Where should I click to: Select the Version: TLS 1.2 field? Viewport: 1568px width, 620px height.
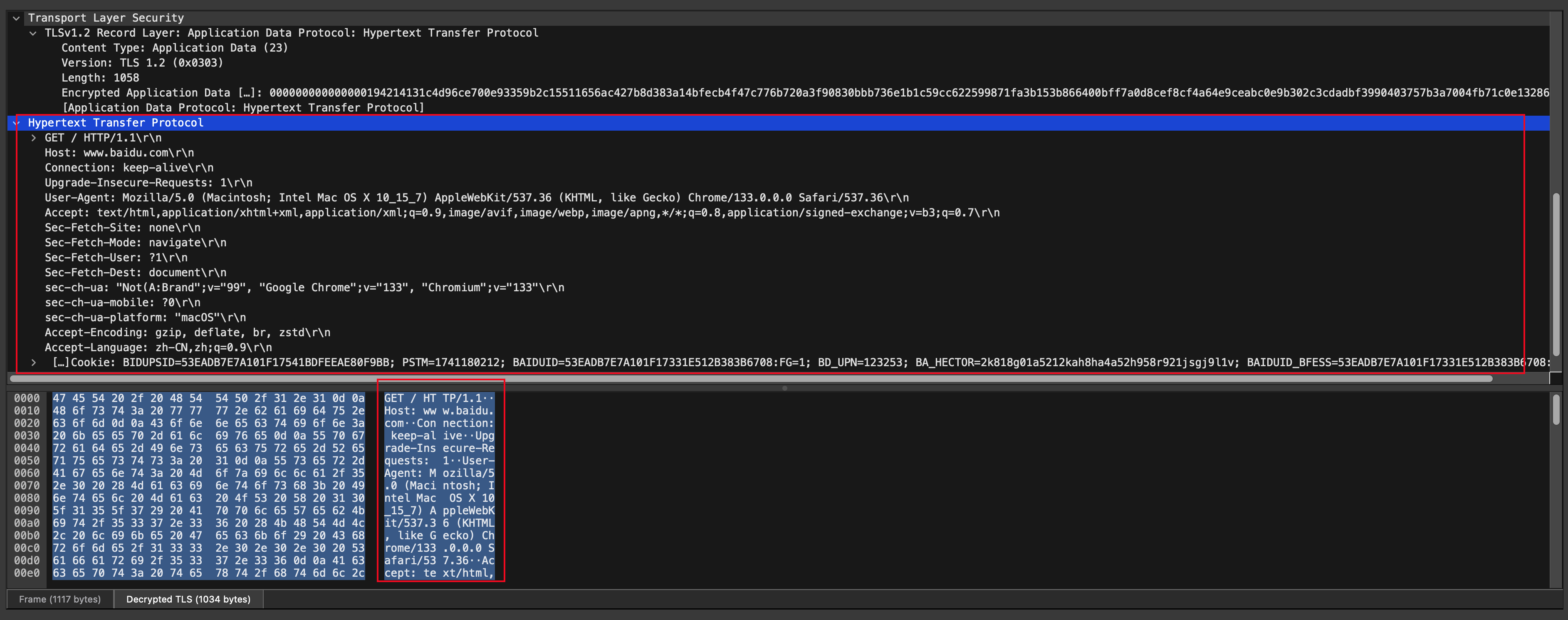coord(142,63)
